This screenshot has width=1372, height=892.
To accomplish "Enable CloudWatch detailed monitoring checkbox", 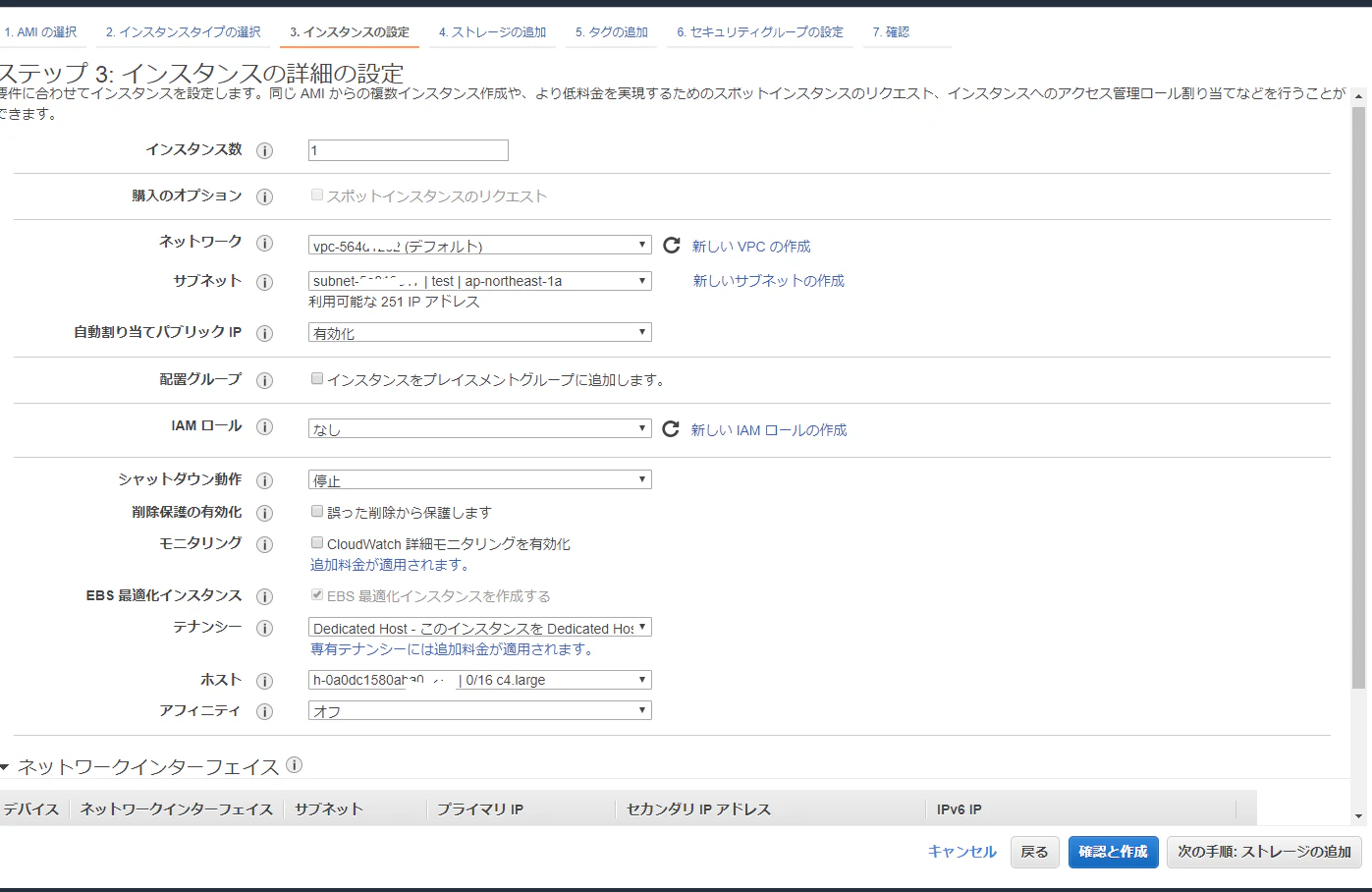I will pyautogui.click(x=317, y=542).
